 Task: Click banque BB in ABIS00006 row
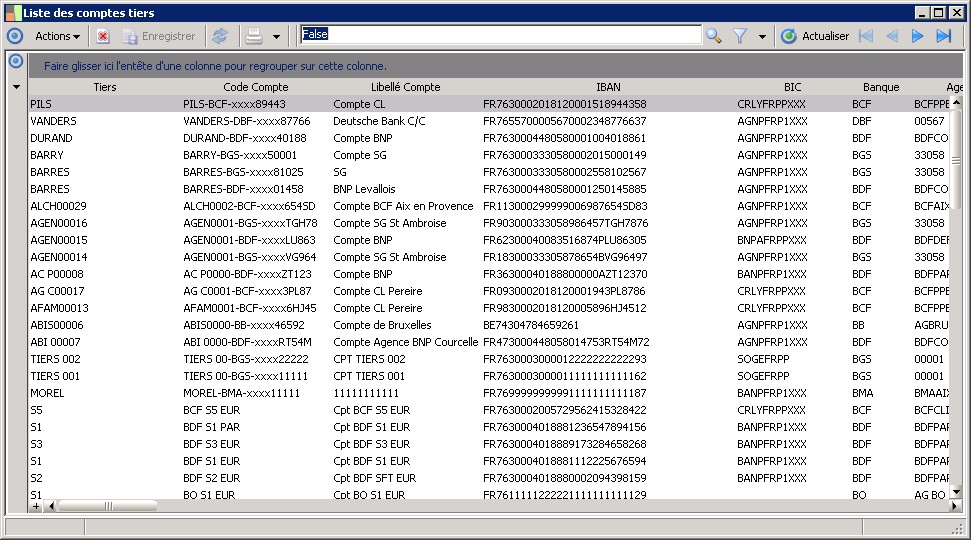pyautogui.click(x=858, y=325)
